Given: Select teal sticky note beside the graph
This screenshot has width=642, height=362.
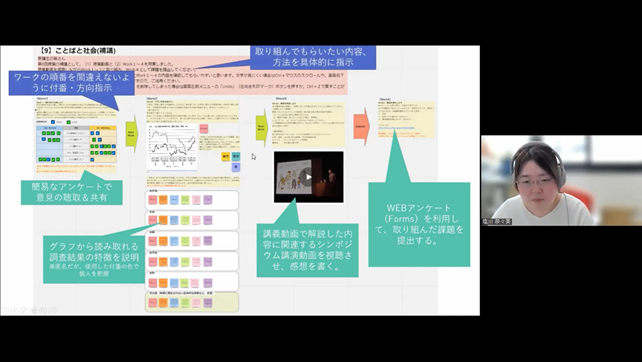Looking at the screenshot, I should coord(236,156).
